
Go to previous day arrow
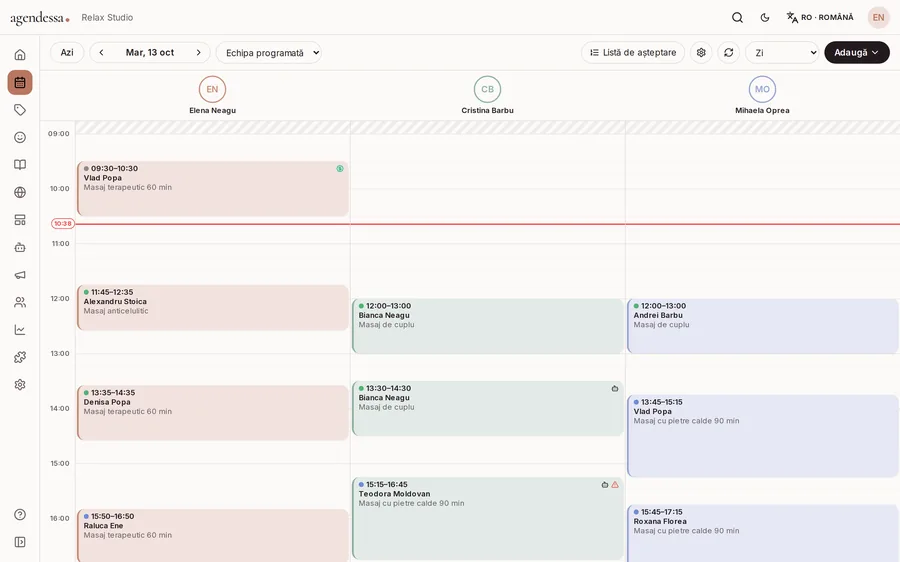pos(101,52)
